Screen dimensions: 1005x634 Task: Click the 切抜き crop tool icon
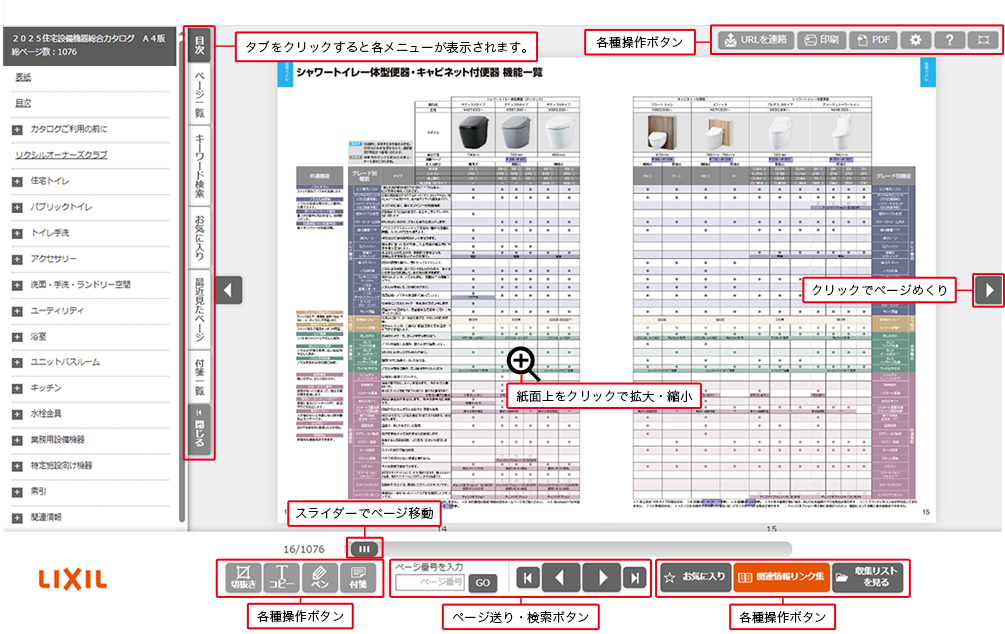click(241, 578)
